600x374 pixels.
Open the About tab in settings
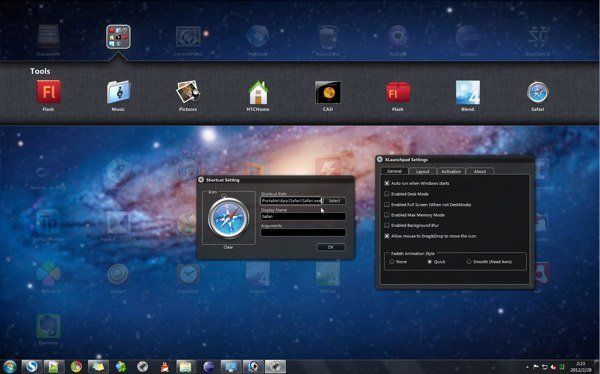click(480, 171)
